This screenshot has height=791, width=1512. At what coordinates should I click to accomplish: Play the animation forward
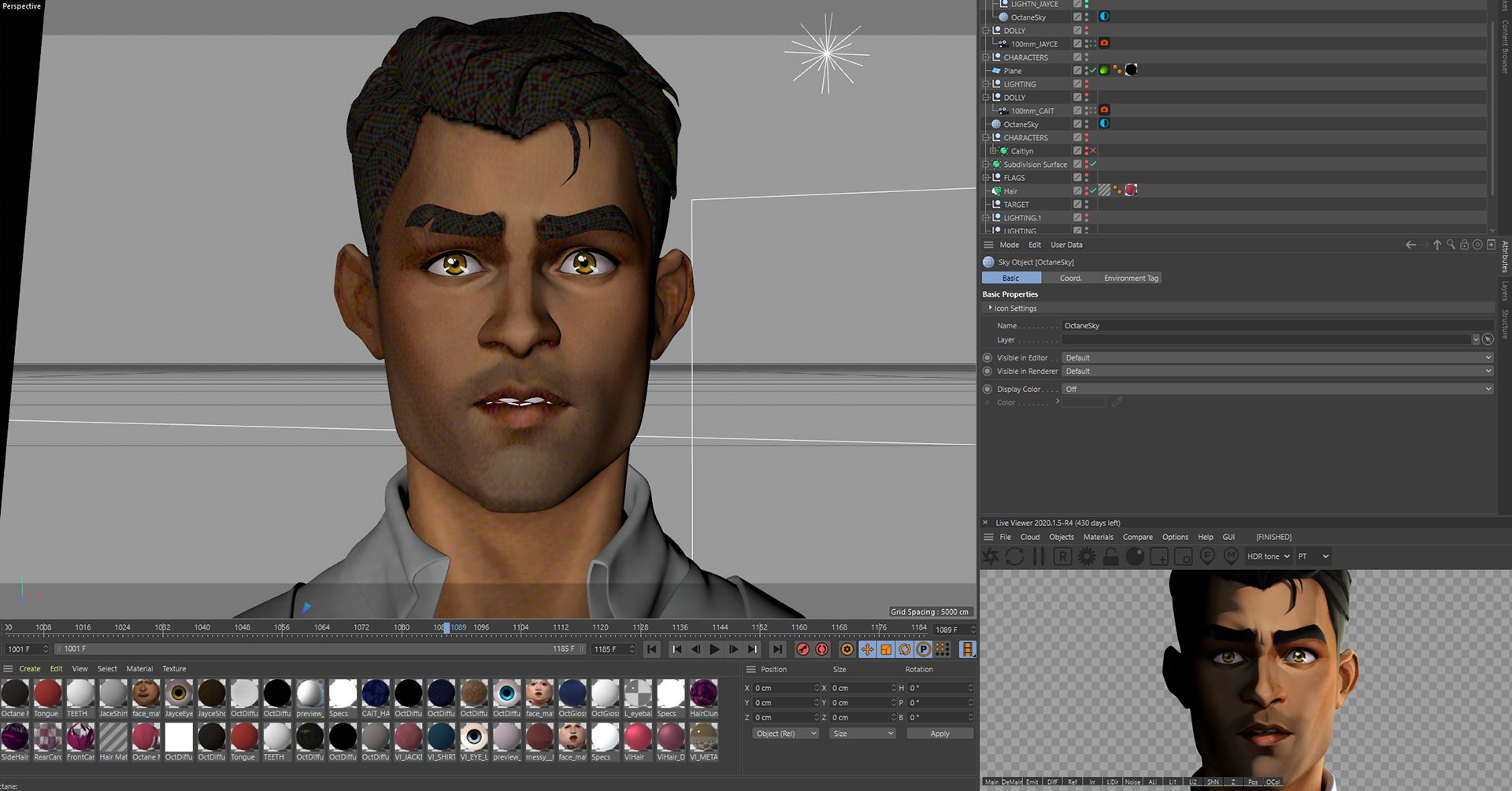(x=714, y=649)
